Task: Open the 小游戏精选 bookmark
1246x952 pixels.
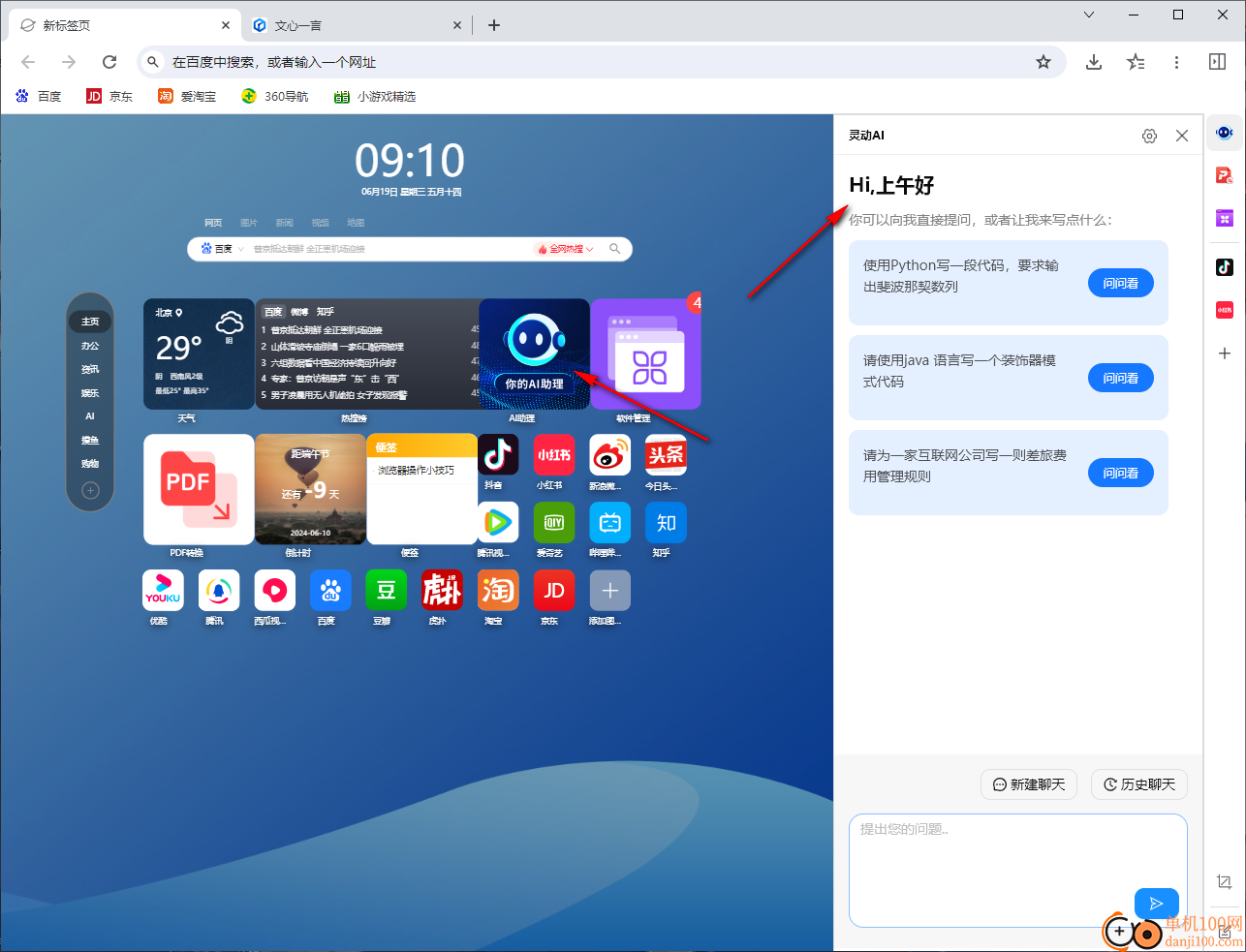Action: coord(374,96)
